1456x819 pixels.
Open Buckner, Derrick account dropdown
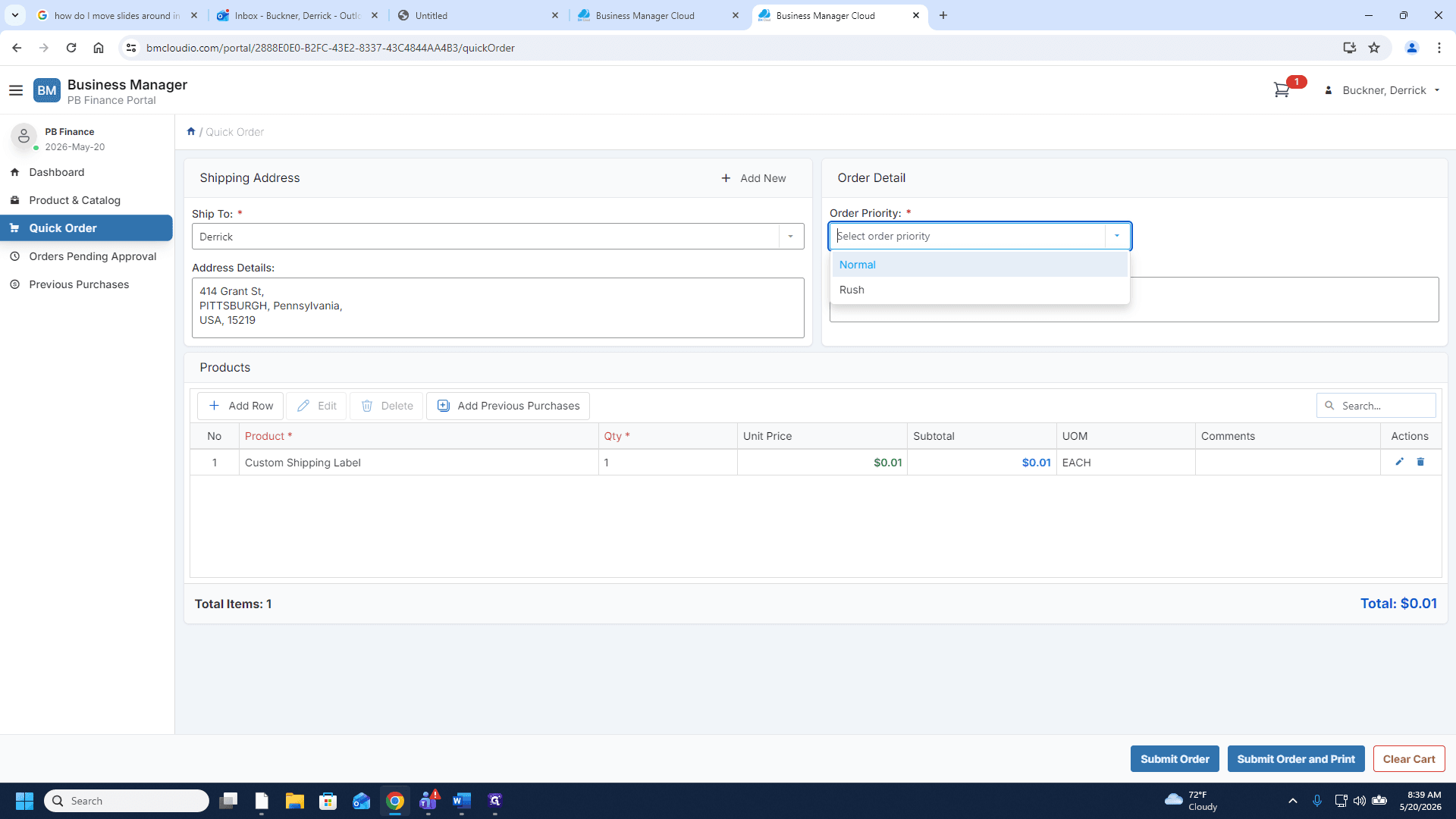coord(1383,90)
